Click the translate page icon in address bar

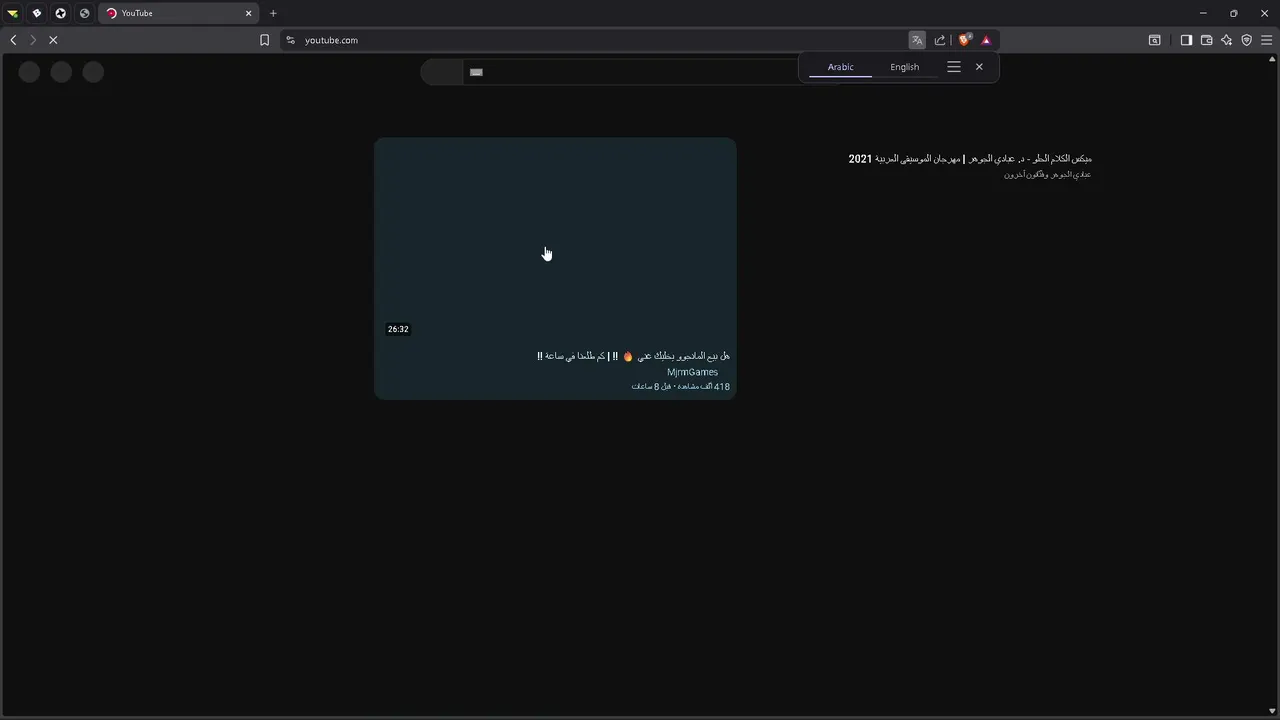(917, 40)
